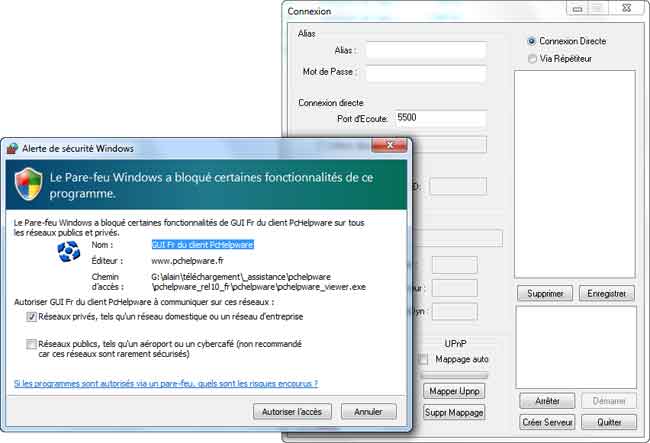Click the Connexion window title text
This screenshot has width=650, height=443.
click(x=309, y=12)
